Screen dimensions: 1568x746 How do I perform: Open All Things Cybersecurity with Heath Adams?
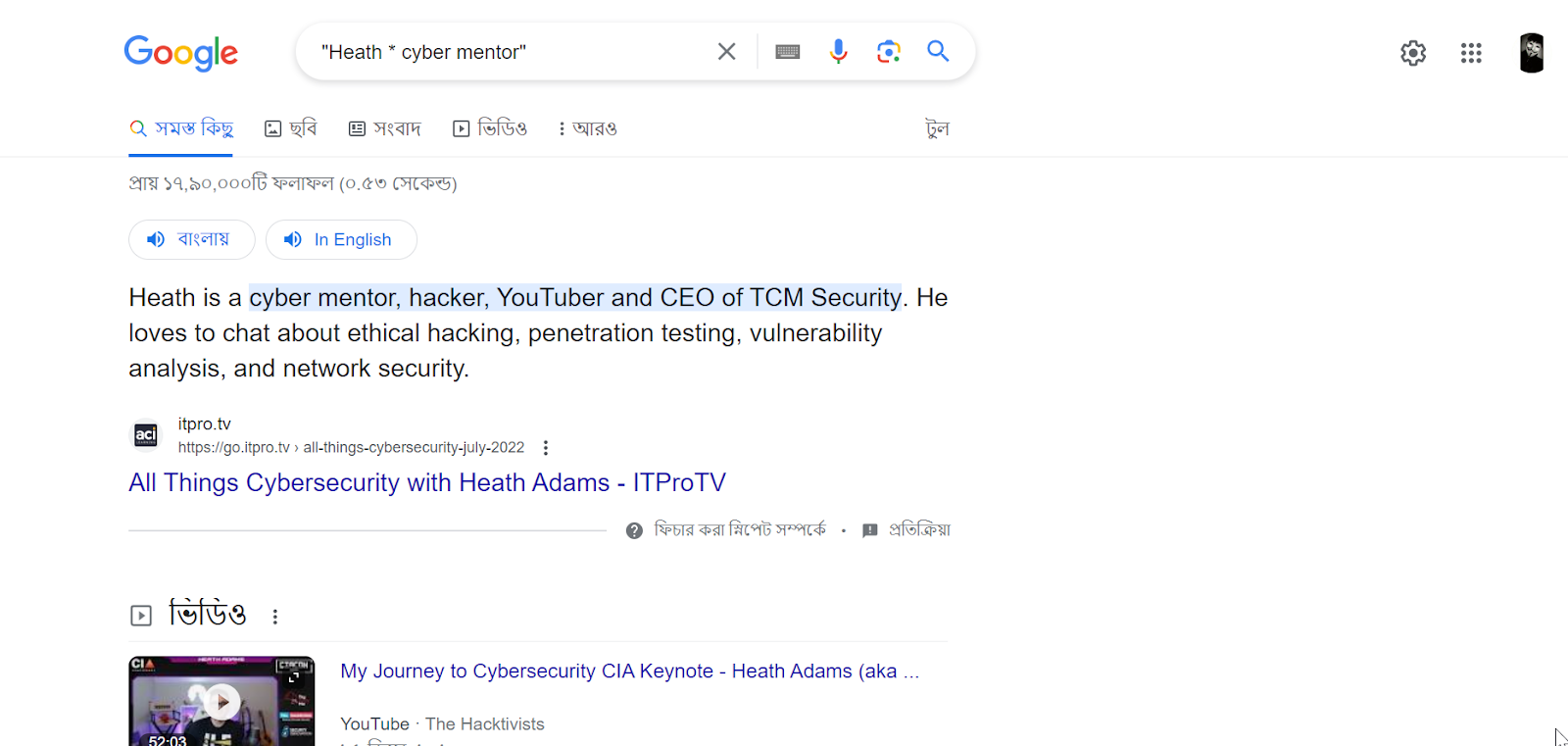pos(426,482)
